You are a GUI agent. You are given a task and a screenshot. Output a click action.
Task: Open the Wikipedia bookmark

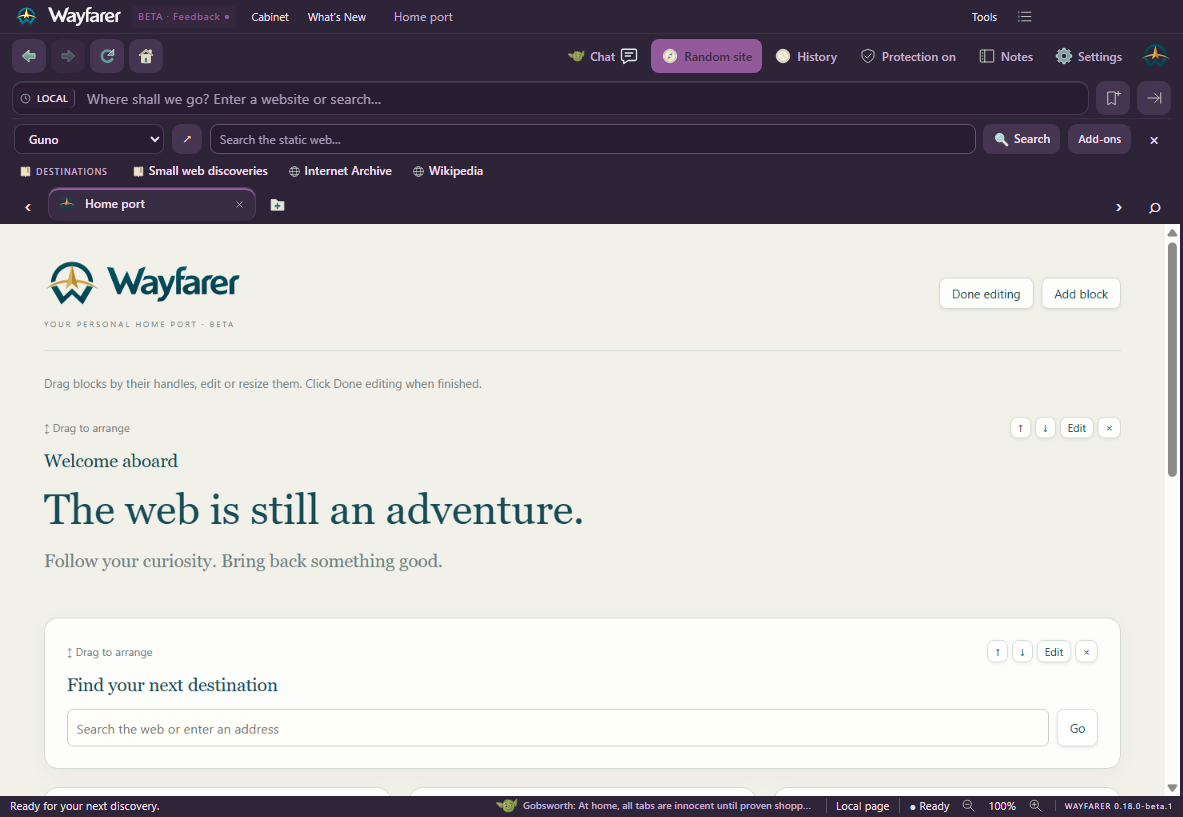(x=448, y=171)
